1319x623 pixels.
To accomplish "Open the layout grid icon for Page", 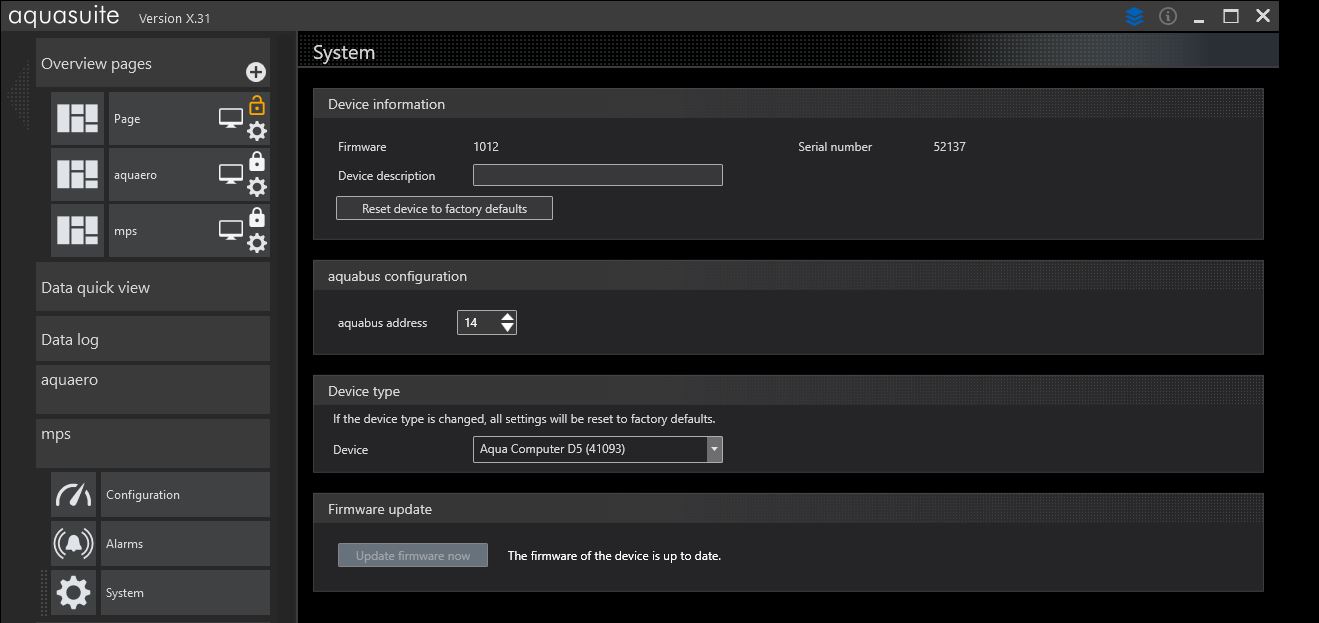I will pyautogui.click(x=77, y=119).
